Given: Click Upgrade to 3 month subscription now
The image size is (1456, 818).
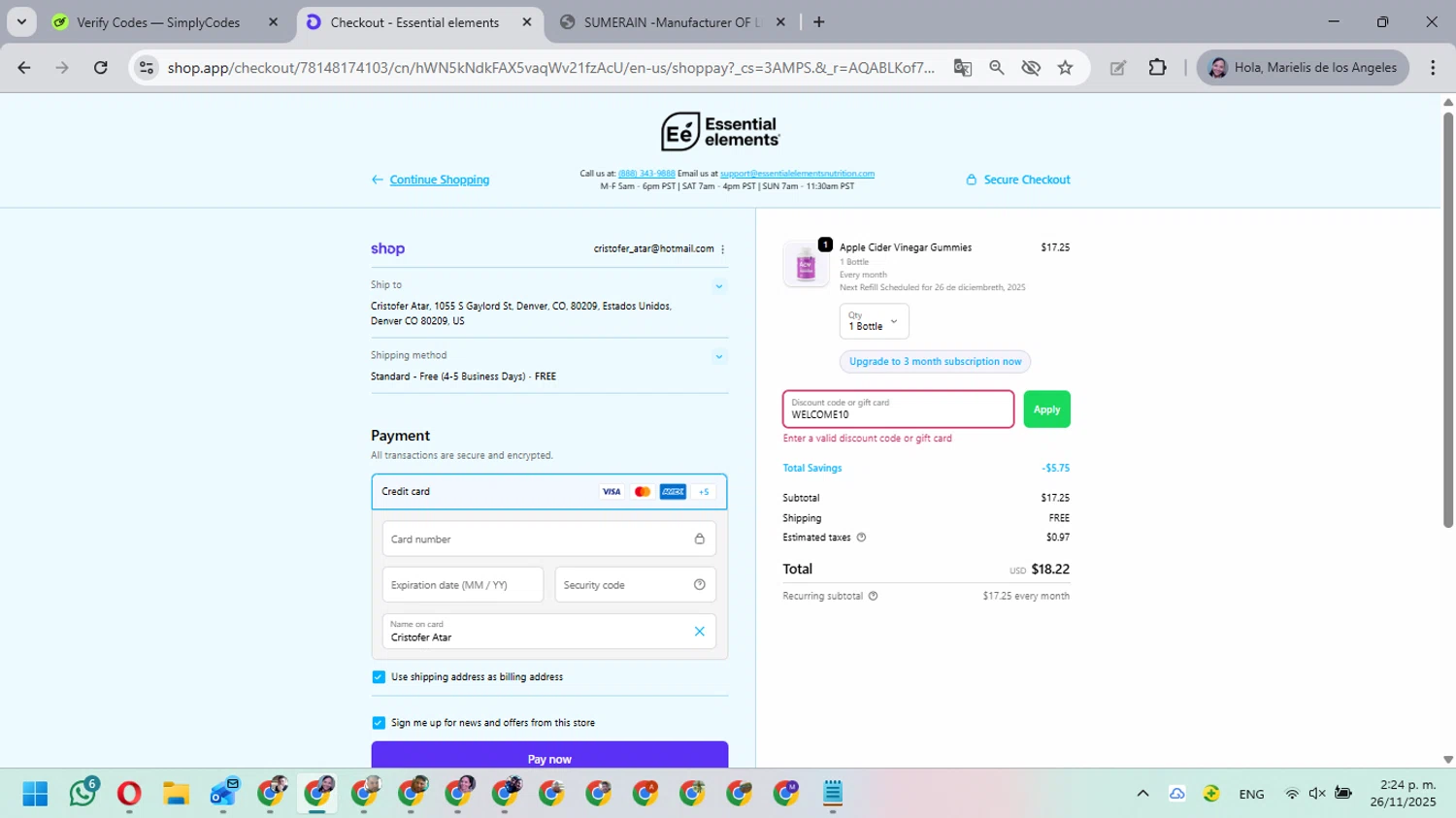Looking at the screenshot, I should pyautogui.click(x=935, y=362).
